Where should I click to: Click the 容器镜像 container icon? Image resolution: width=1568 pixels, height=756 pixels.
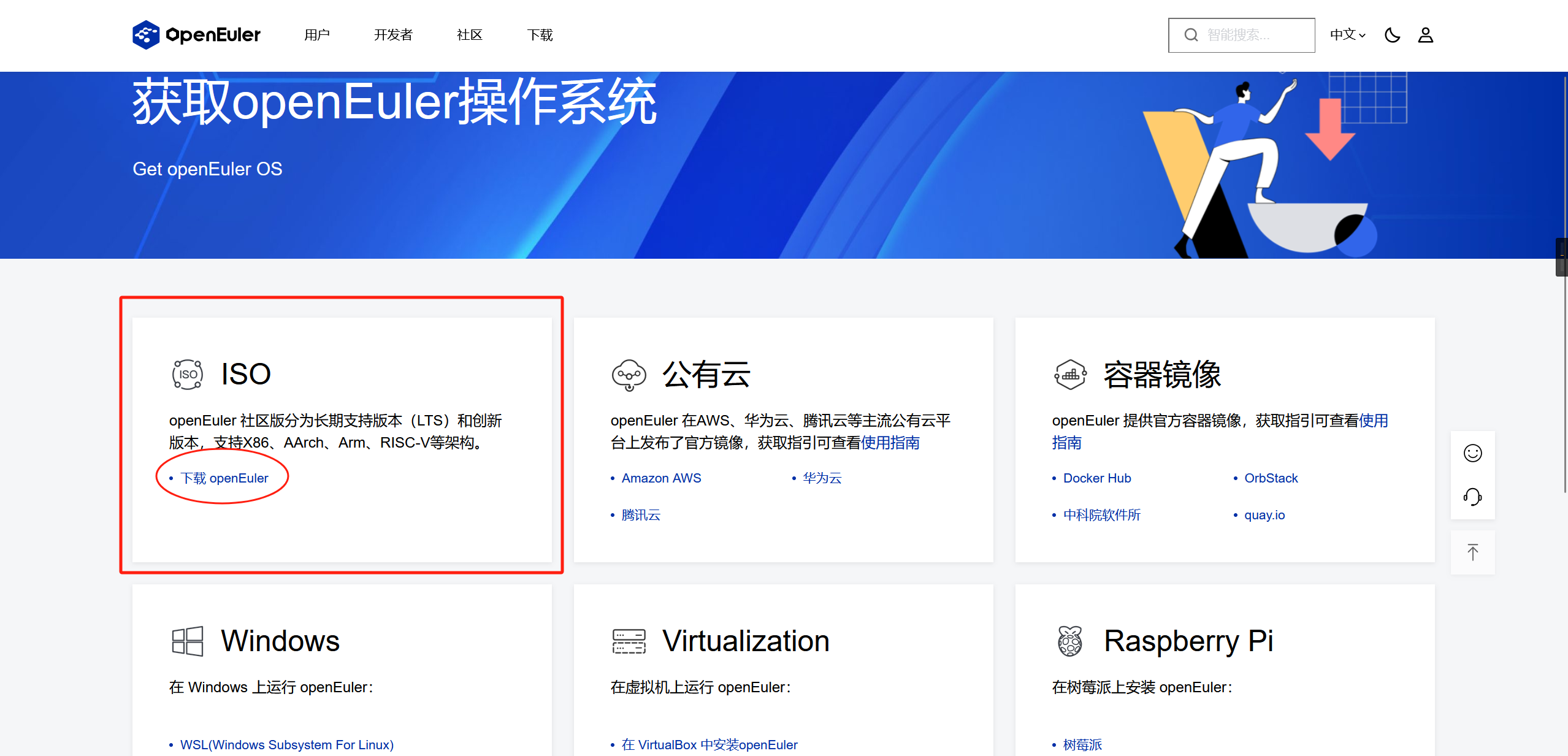pos(1070,374)
